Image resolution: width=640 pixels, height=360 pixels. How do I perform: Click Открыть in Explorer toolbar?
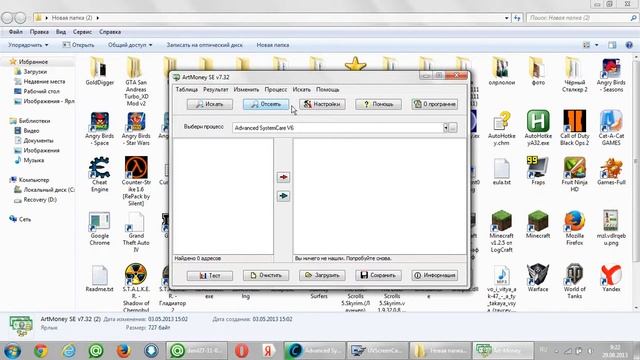78,45
